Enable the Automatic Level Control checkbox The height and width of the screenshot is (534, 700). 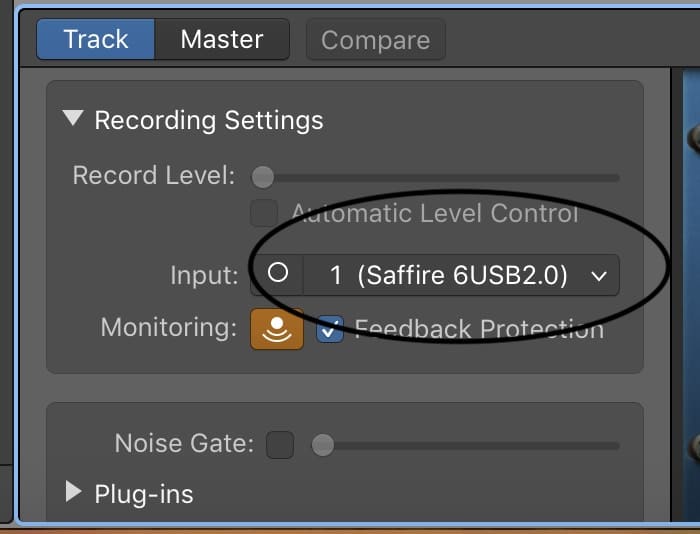264,213
